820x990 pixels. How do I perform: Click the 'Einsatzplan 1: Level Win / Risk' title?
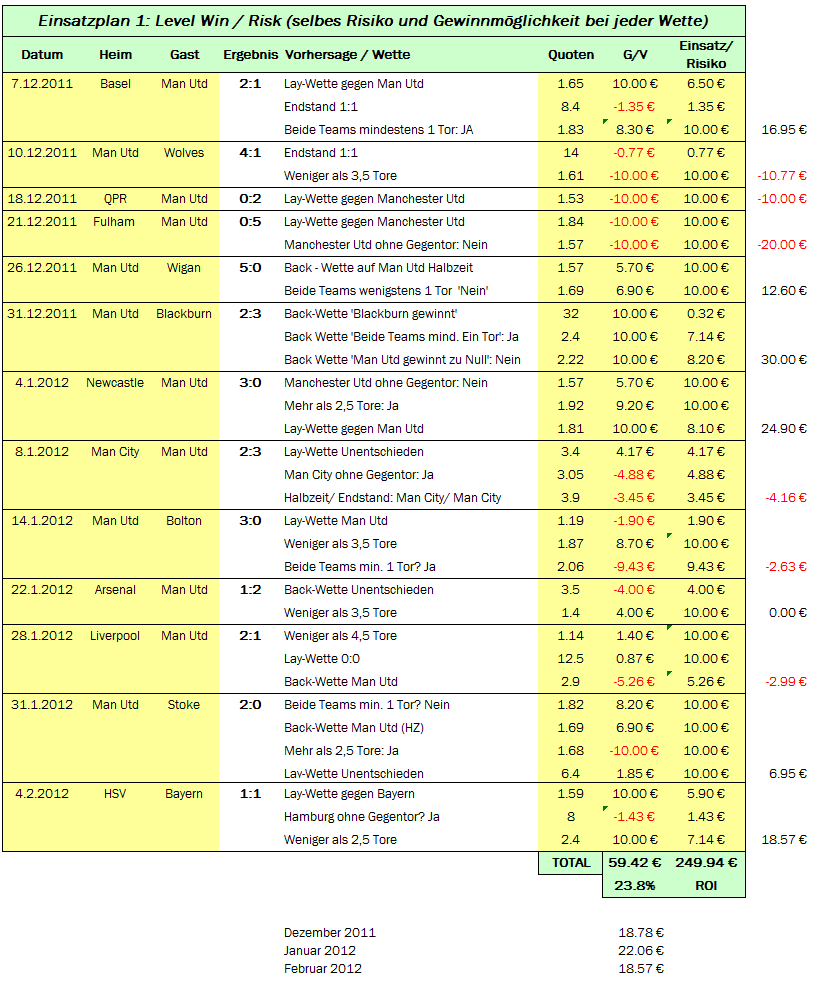pyautogui.click(x=373, y=21)
